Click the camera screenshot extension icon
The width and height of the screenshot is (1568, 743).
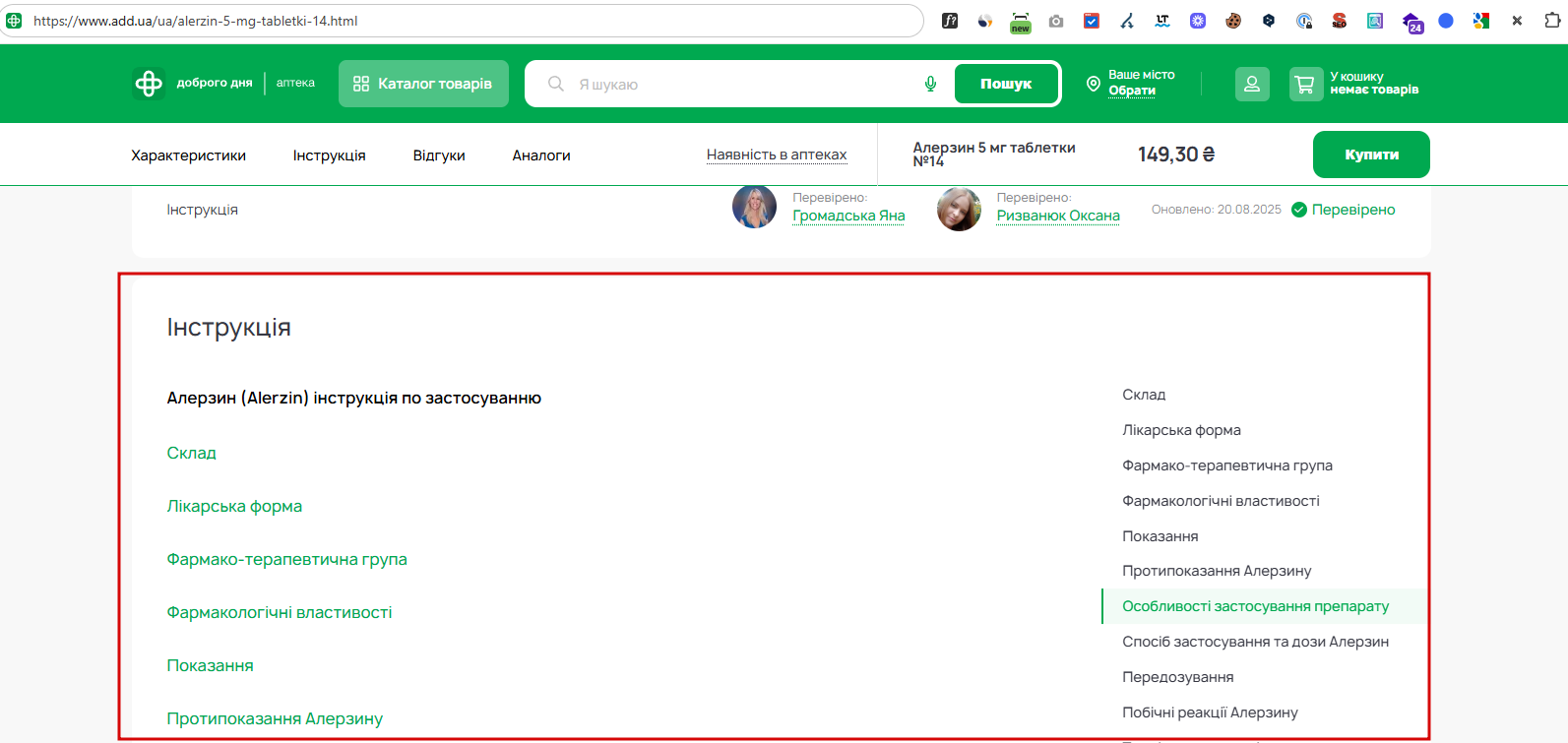[1056, 21]
